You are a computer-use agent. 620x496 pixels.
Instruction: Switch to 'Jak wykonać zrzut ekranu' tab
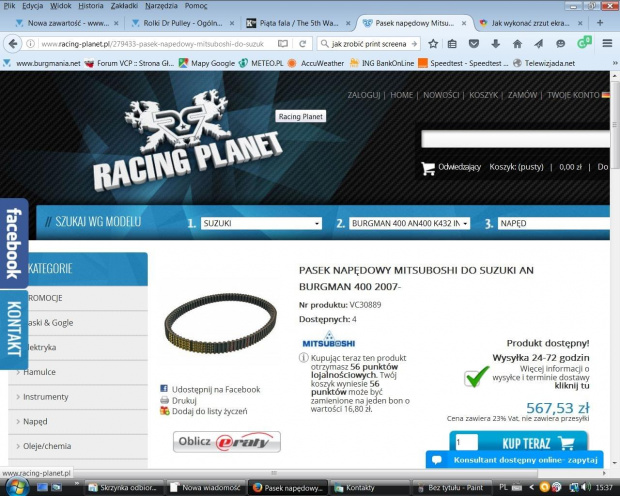click(530, 23)
